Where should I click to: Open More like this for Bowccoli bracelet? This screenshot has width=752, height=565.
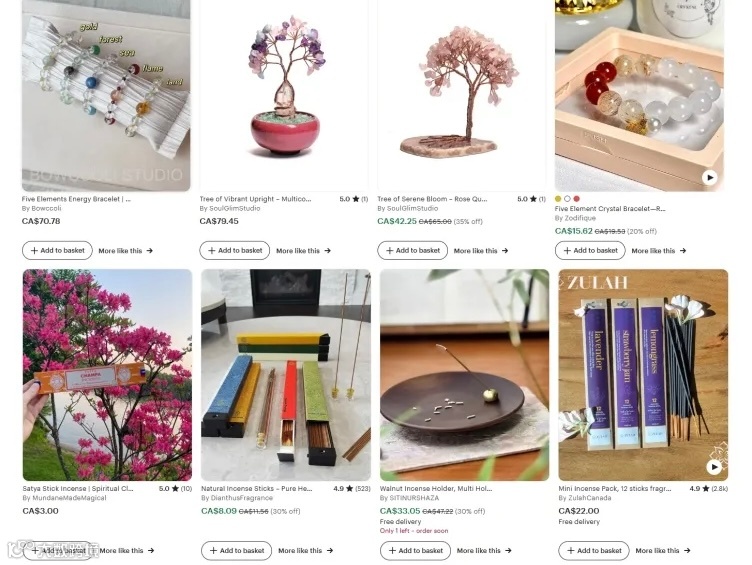126,251
